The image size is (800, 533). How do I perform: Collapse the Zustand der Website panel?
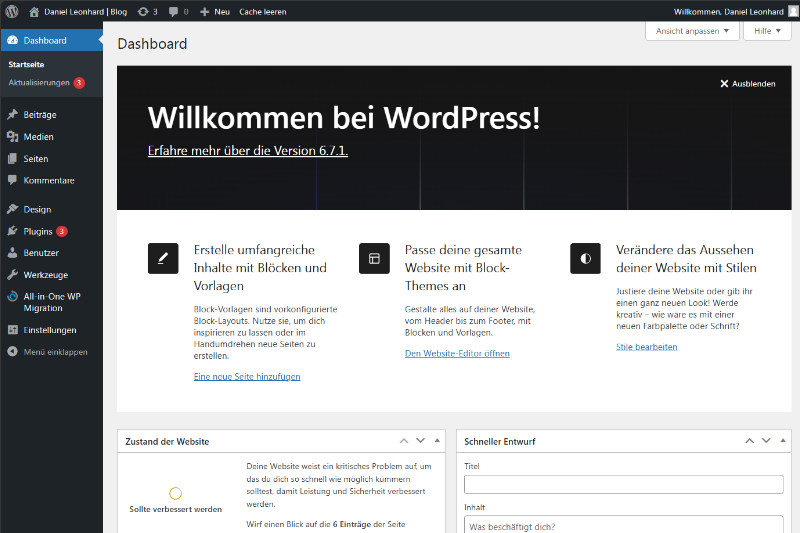(x=437, y=441)
